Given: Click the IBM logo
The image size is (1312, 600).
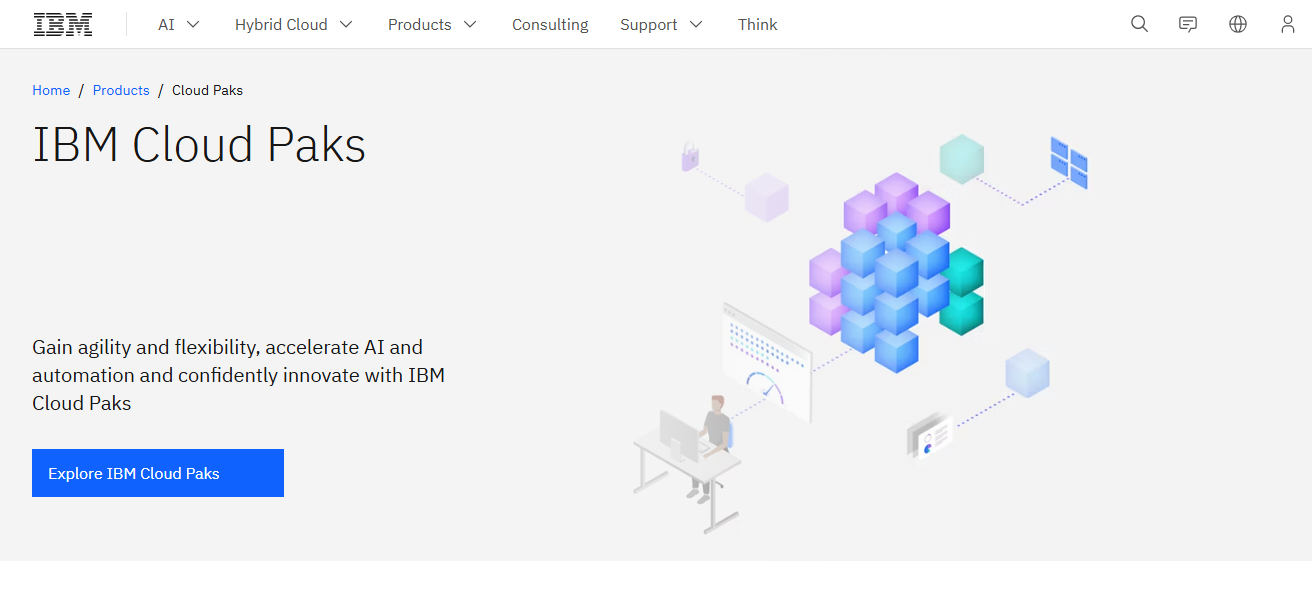Looking at the screenshot, I should 62,23.
